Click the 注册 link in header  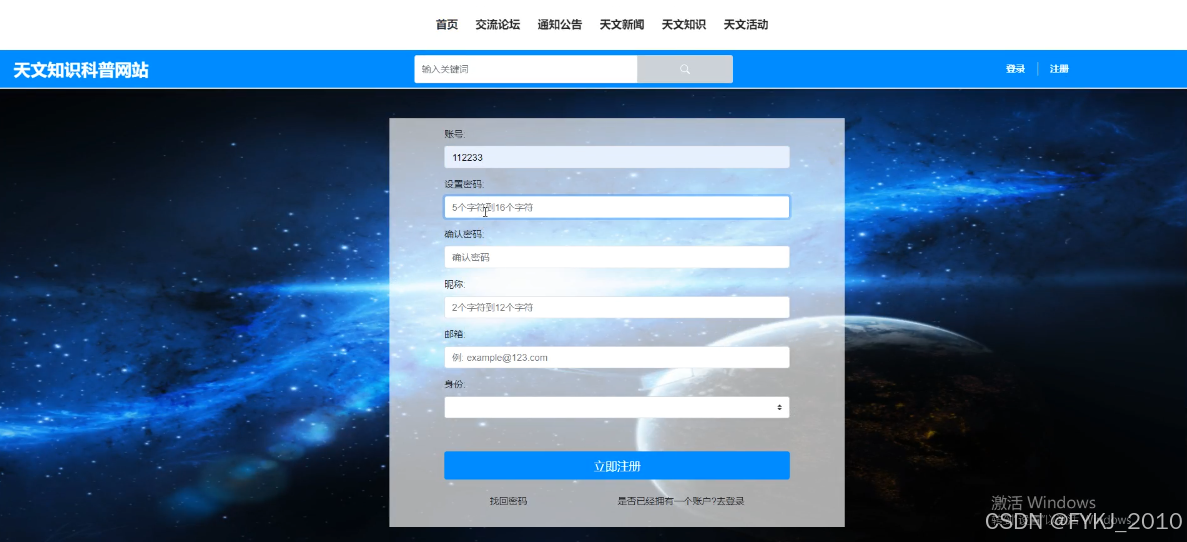coord(1059,69)
